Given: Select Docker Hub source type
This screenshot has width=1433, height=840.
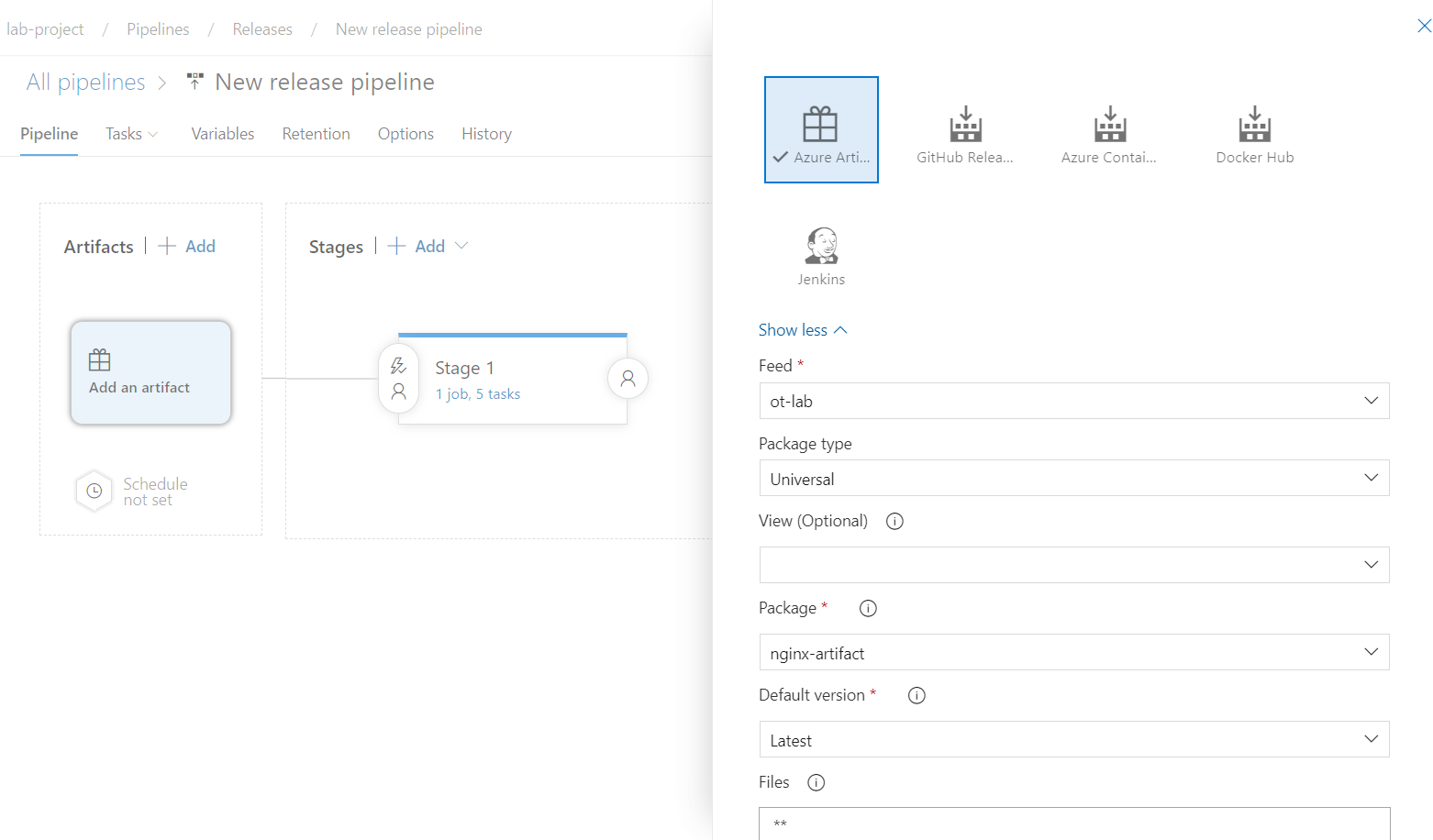Looking at the screenshot, I should click(x=1254, y=134).
